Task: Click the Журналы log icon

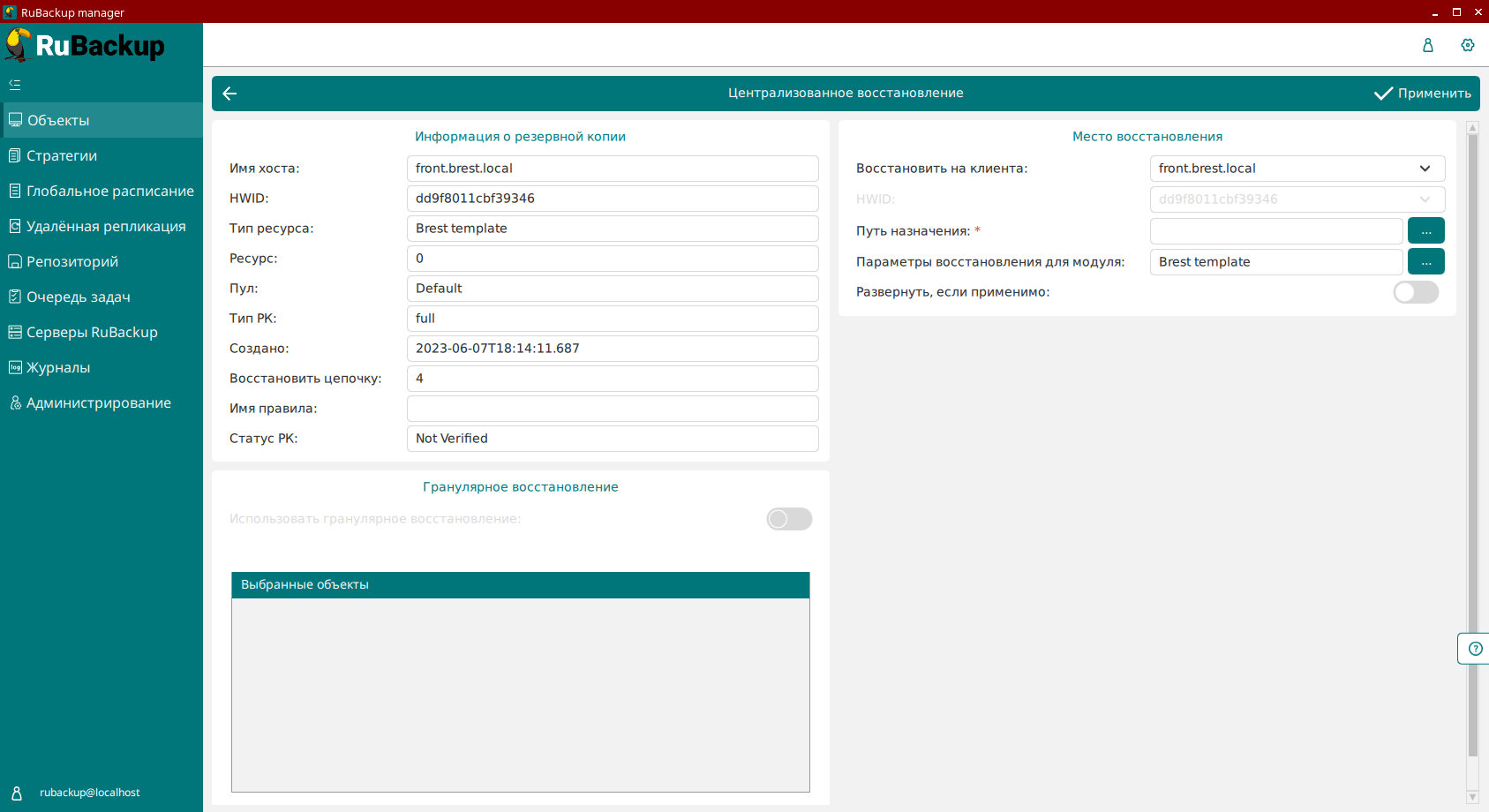Action: pos(15,367)
